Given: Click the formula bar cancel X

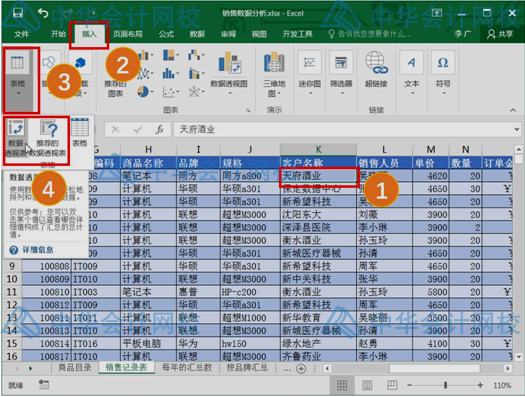Looking at the screenshot, I should (115, 130).
